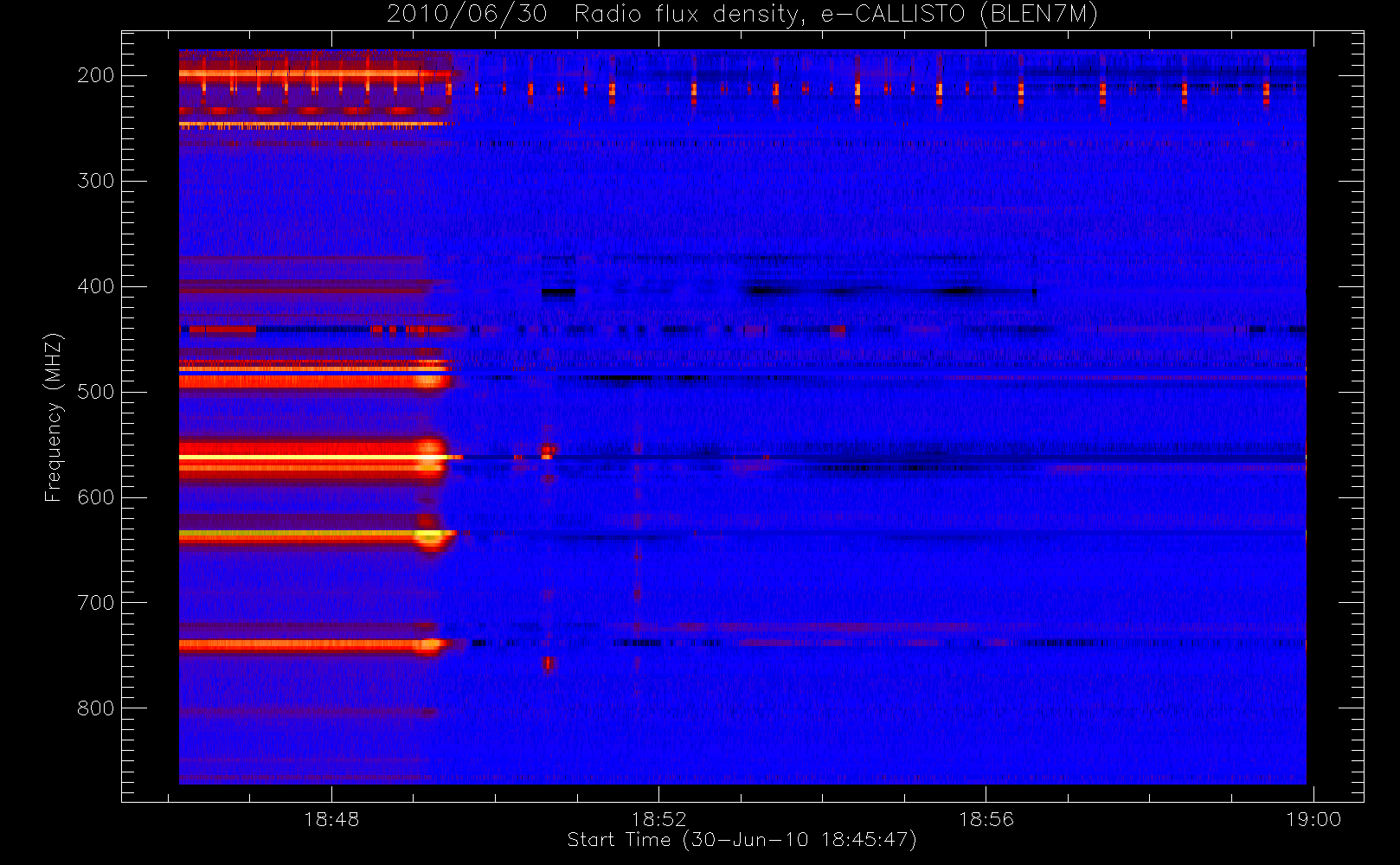The image size is (1400, 865).
Task: Click the plot title 'Radio flux density, e-CALLISTO (BLEN7M)'
Action: (x=836, y=14)
